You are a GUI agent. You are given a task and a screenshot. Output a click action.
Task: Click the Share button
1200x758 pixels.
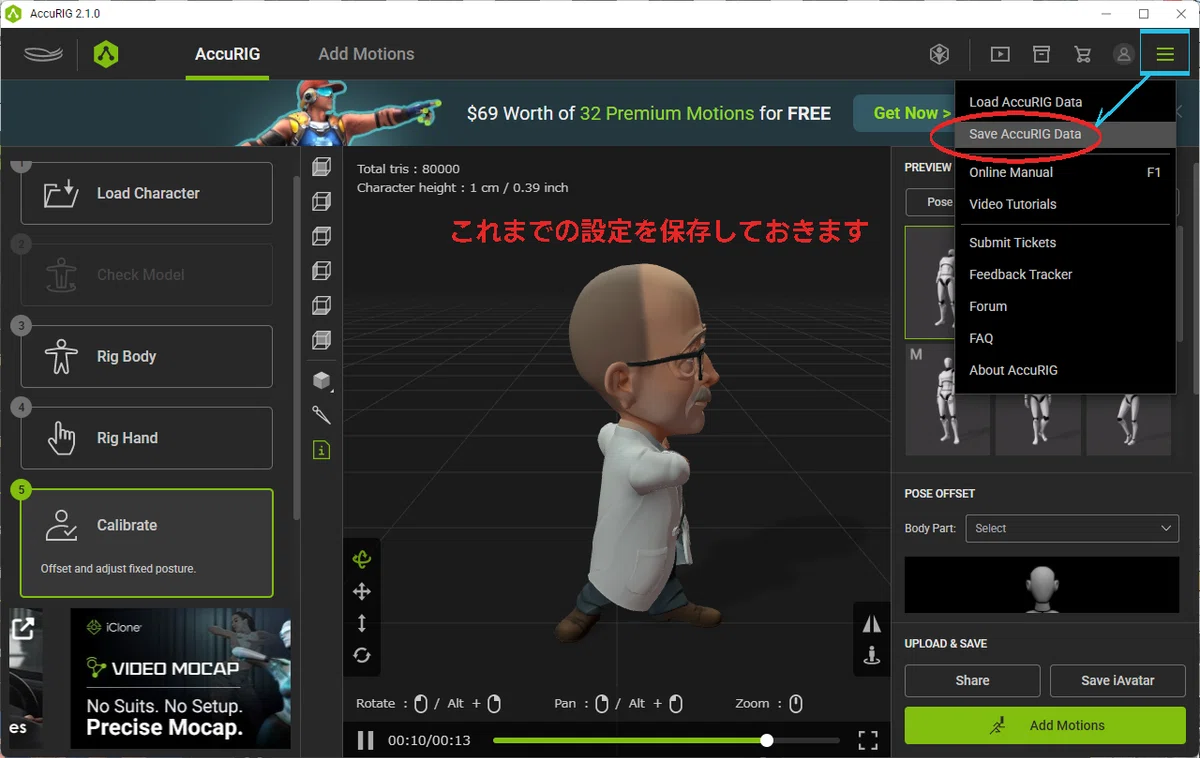coord(972,680)
